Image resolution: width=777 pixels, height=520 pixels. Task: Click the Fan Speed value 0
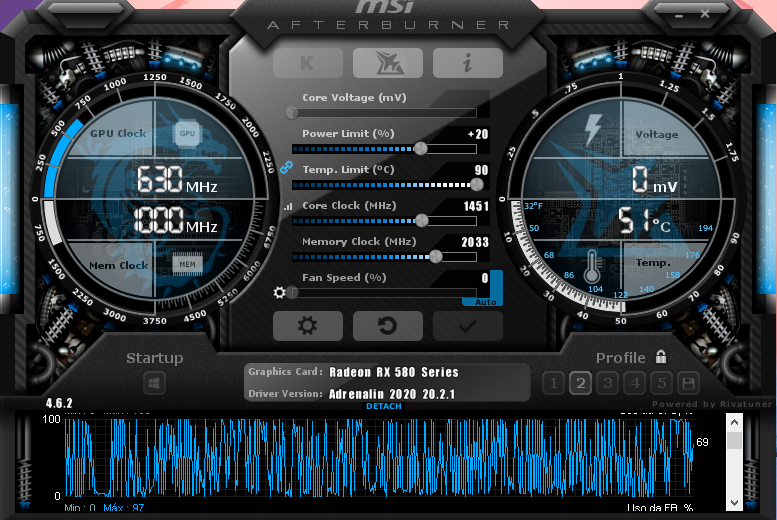(485, 278)
